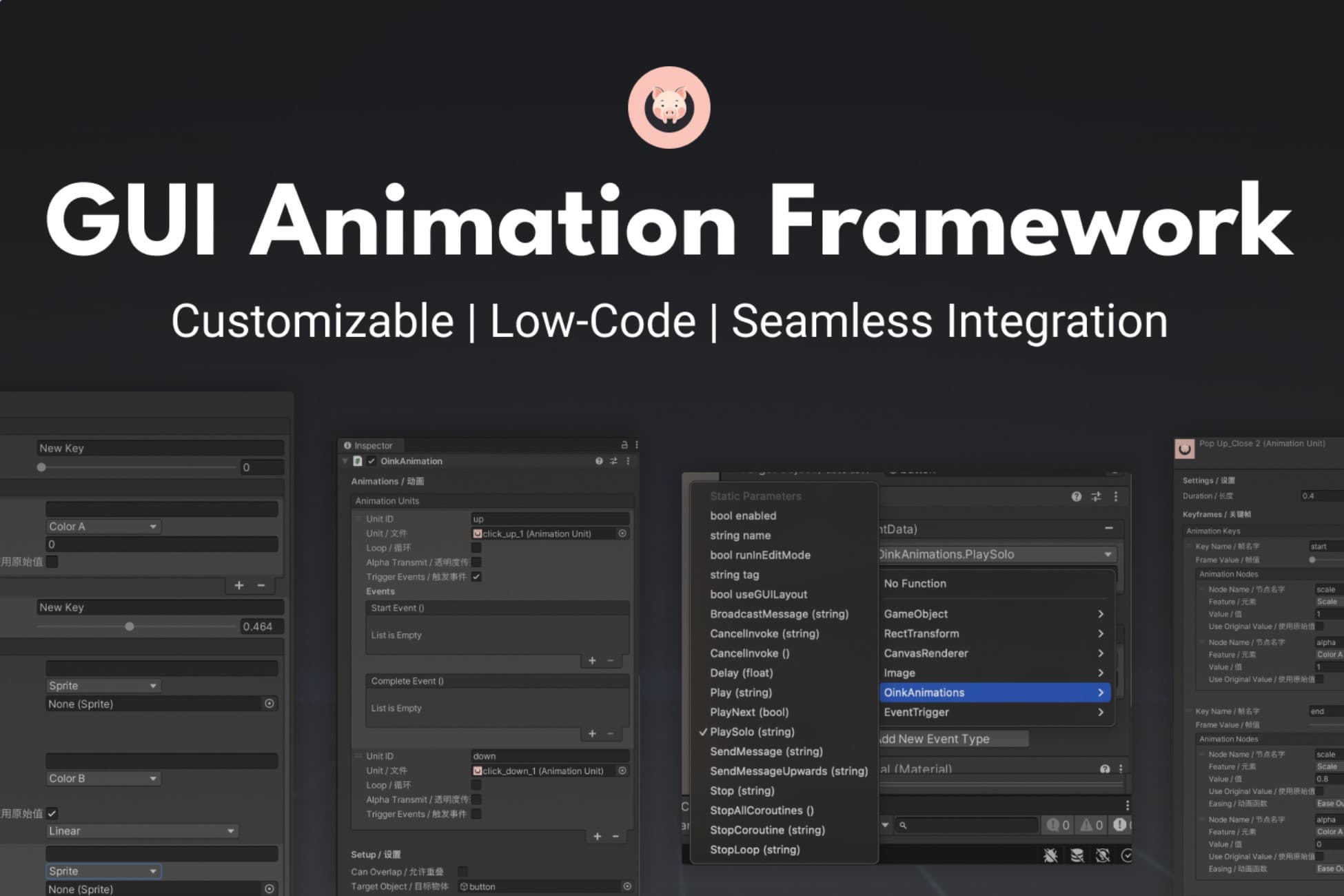Remove selected Animation Unit with minus

click(615, 836)
